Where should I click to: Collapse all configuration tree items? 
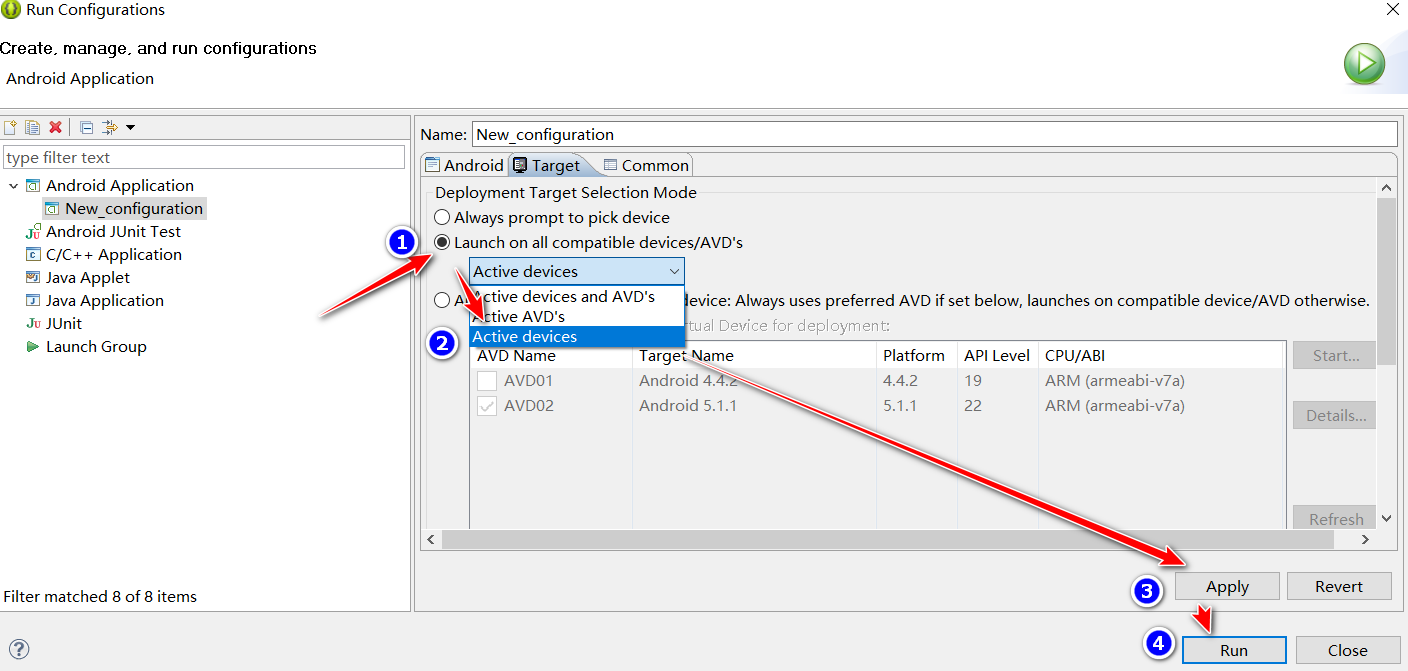click(x=87, y=127)
